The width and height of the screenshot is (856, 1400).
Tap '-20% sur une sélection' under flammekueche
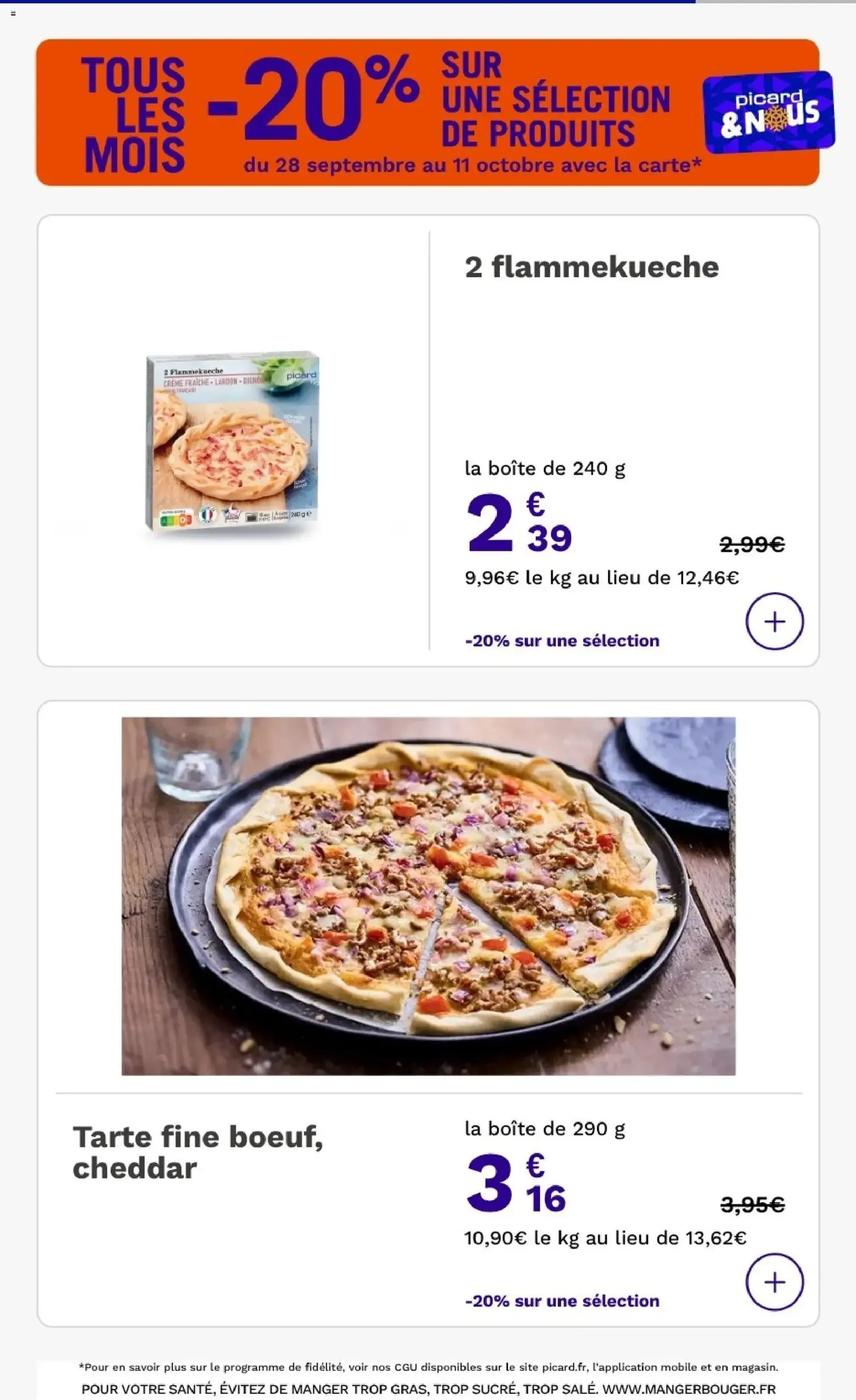(562, 640)
